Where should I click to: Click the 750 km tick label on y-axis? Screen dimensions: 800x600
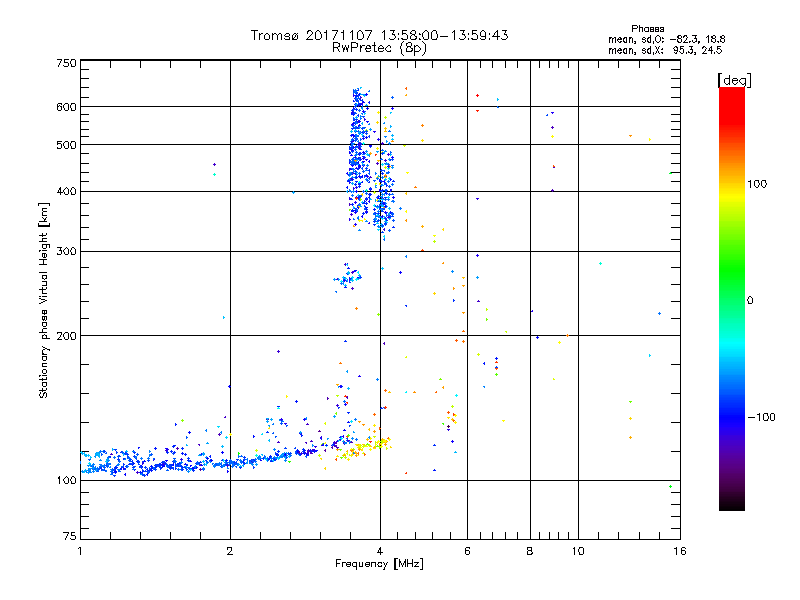(x=65, y=63)
